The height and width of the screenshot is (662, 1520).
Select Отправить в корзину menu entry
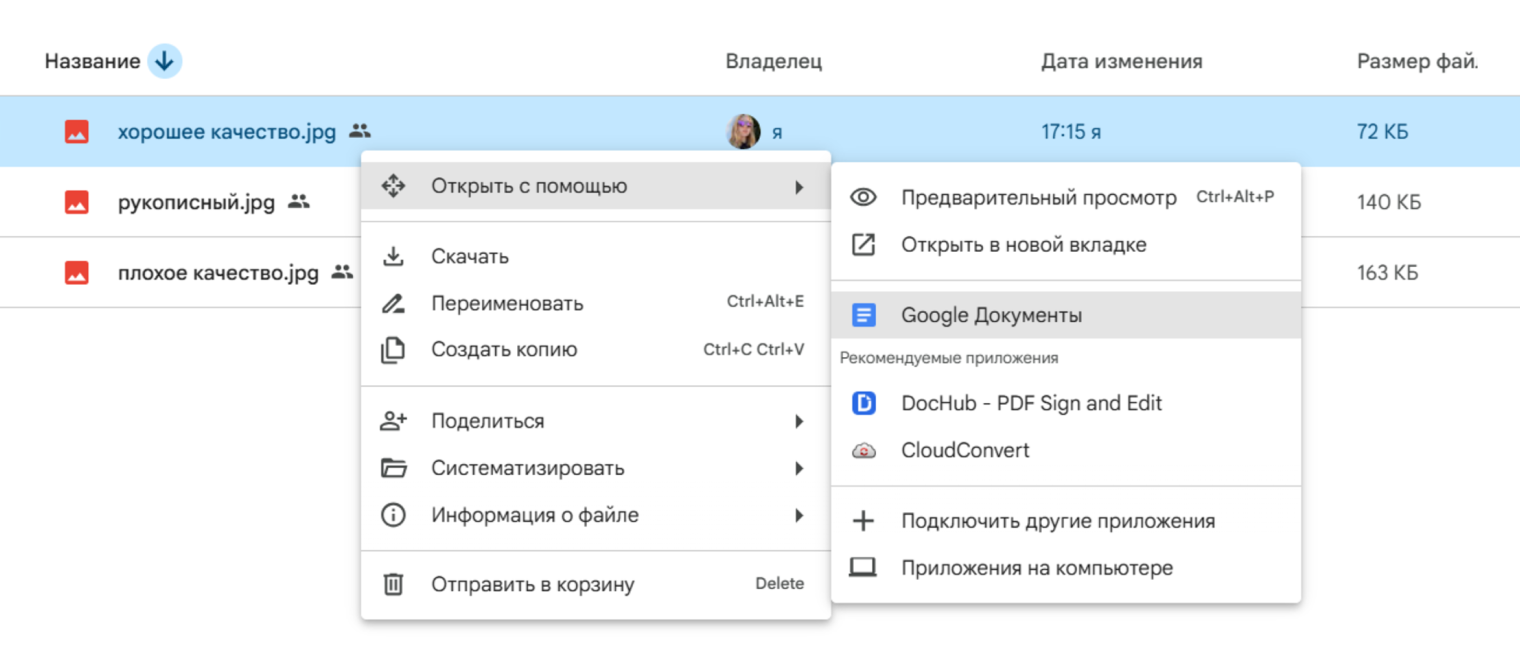tap(595, 584)
